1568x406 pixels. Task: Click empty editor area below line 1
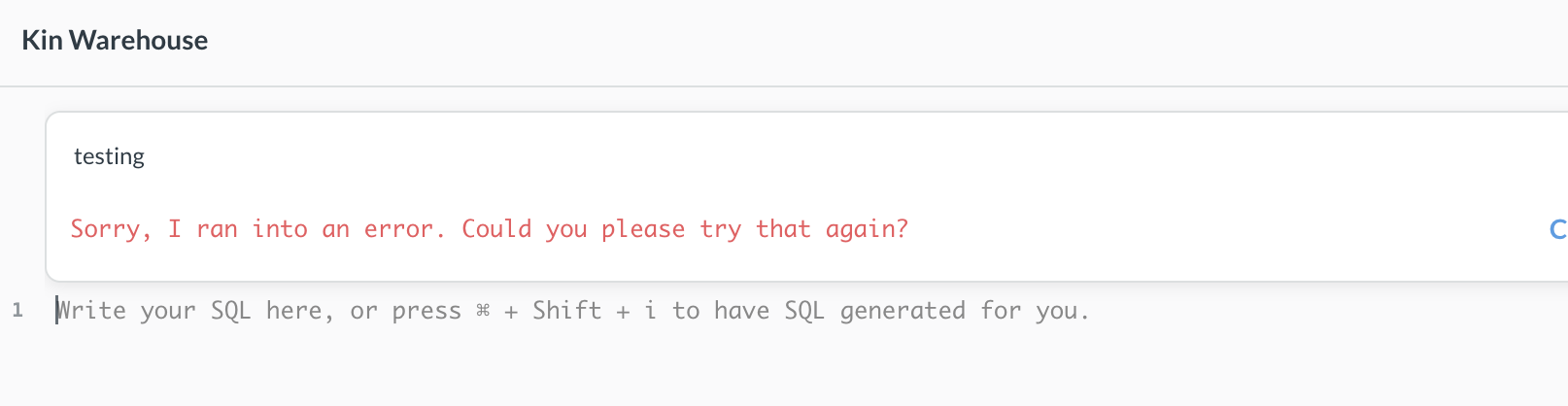tap(680, 369)
